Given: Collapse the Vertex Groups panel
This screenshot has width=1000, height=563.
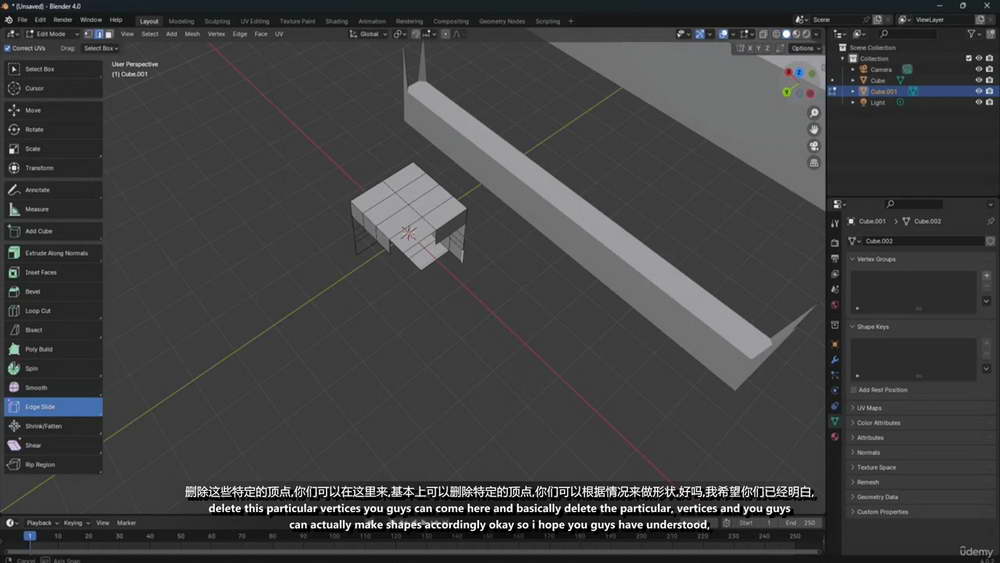Looking at the screenshot, I should [876, 260].
